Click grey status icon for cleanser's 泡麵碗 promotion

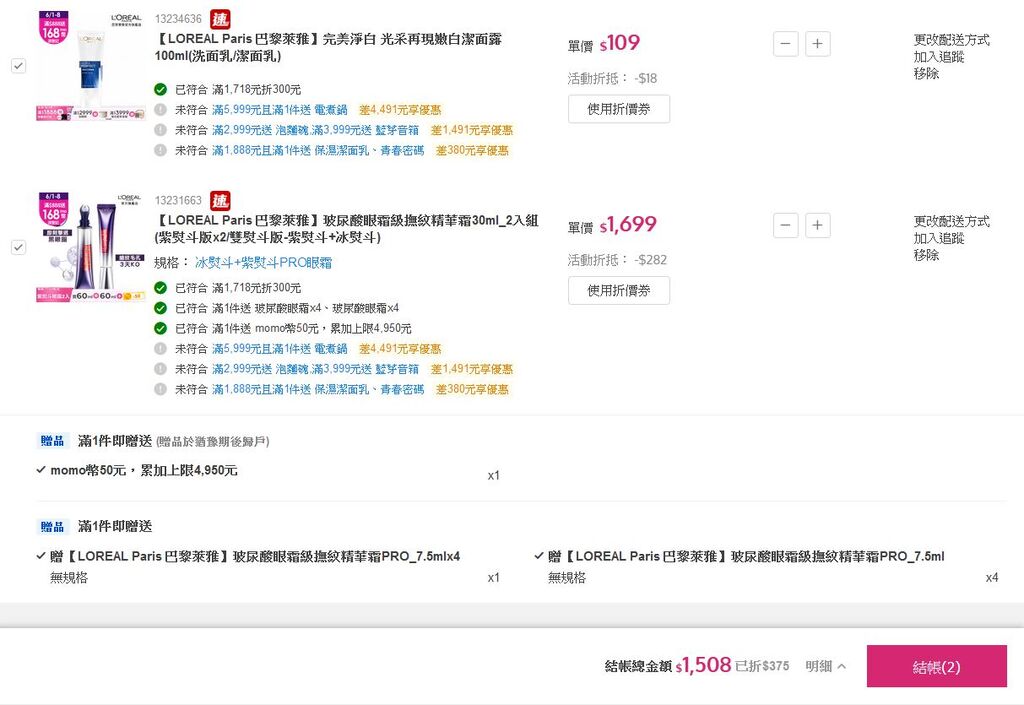pyautogui.click(x=161, y=130)
